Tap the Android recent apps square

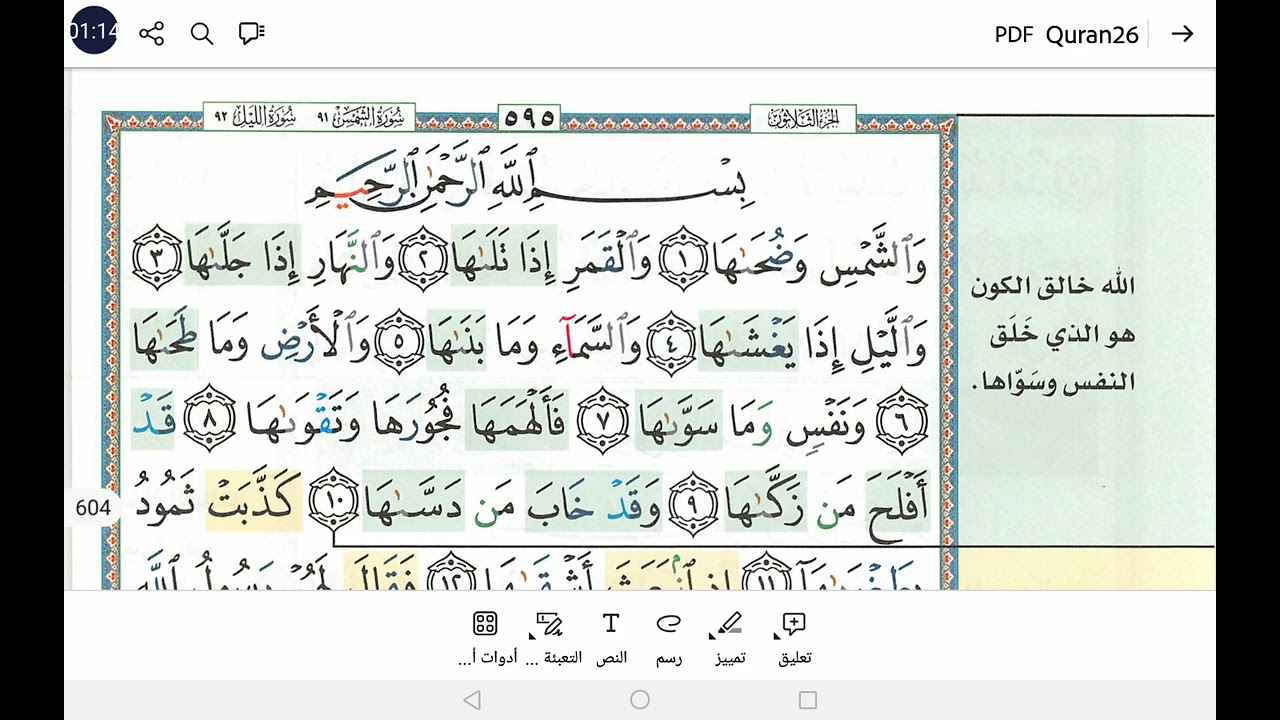tap(808, 700)
